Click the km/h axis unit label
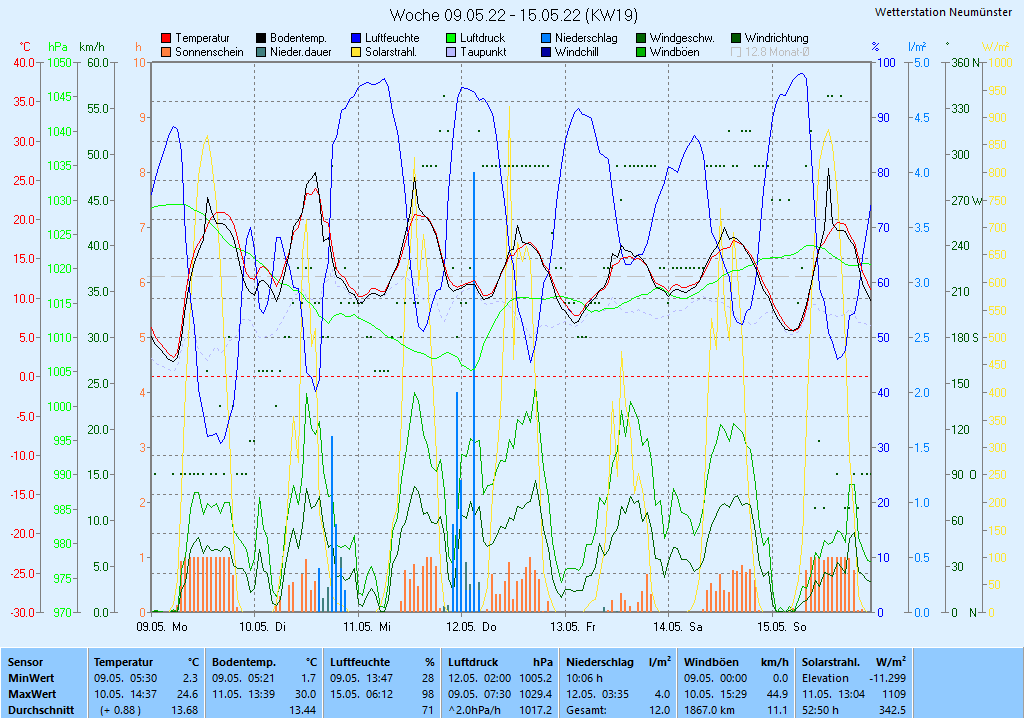The height and width of the screenshot is (718, 1024). 91,47
